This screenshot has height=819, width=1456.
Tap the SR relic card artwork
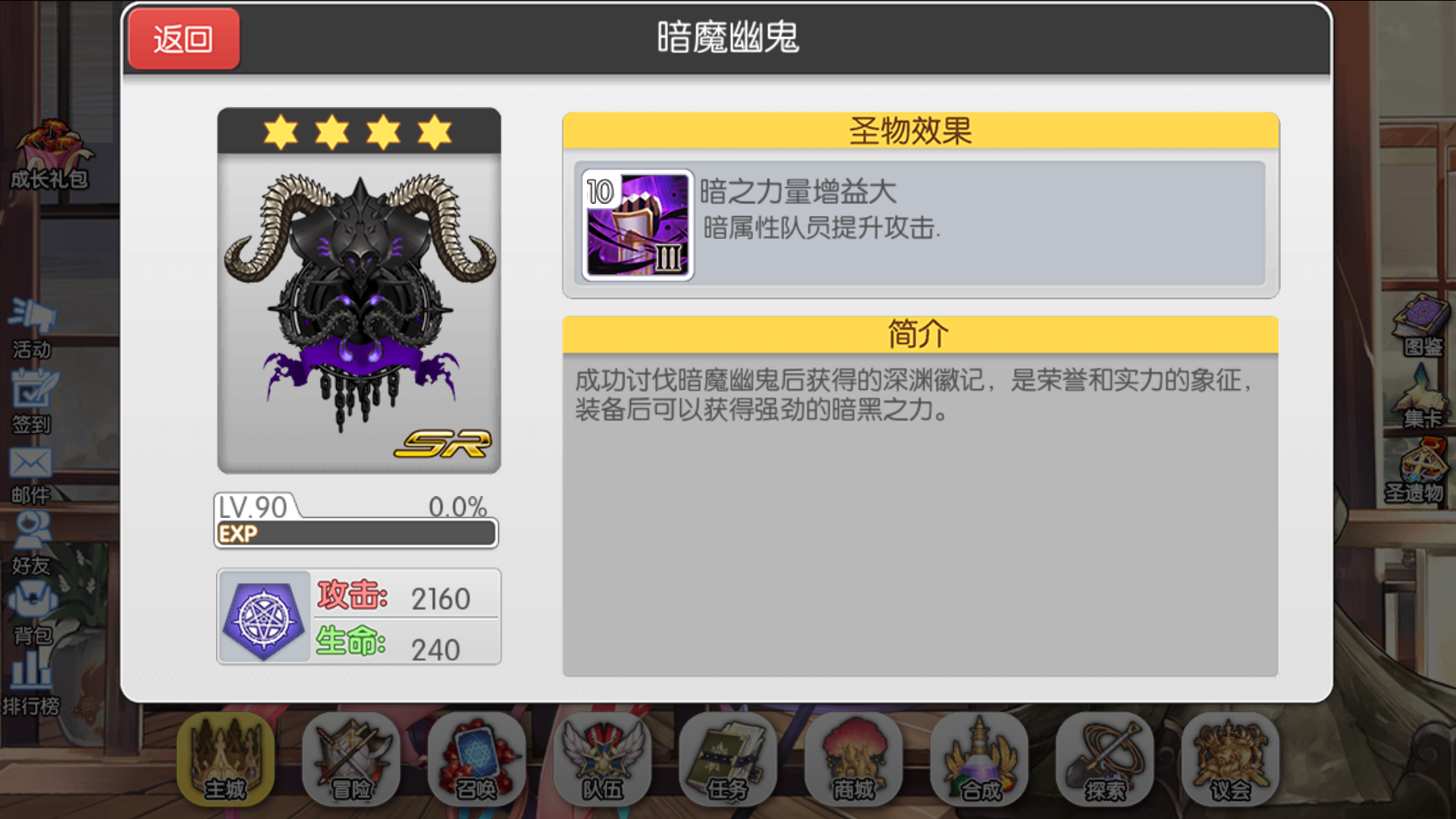coord(359,290)
